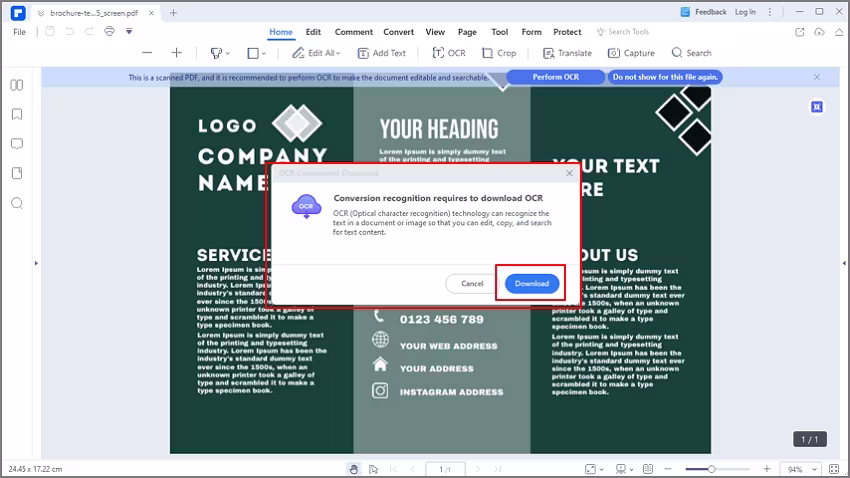
Task: Open a new tab with plus
Action: click(x=173, y=12)
